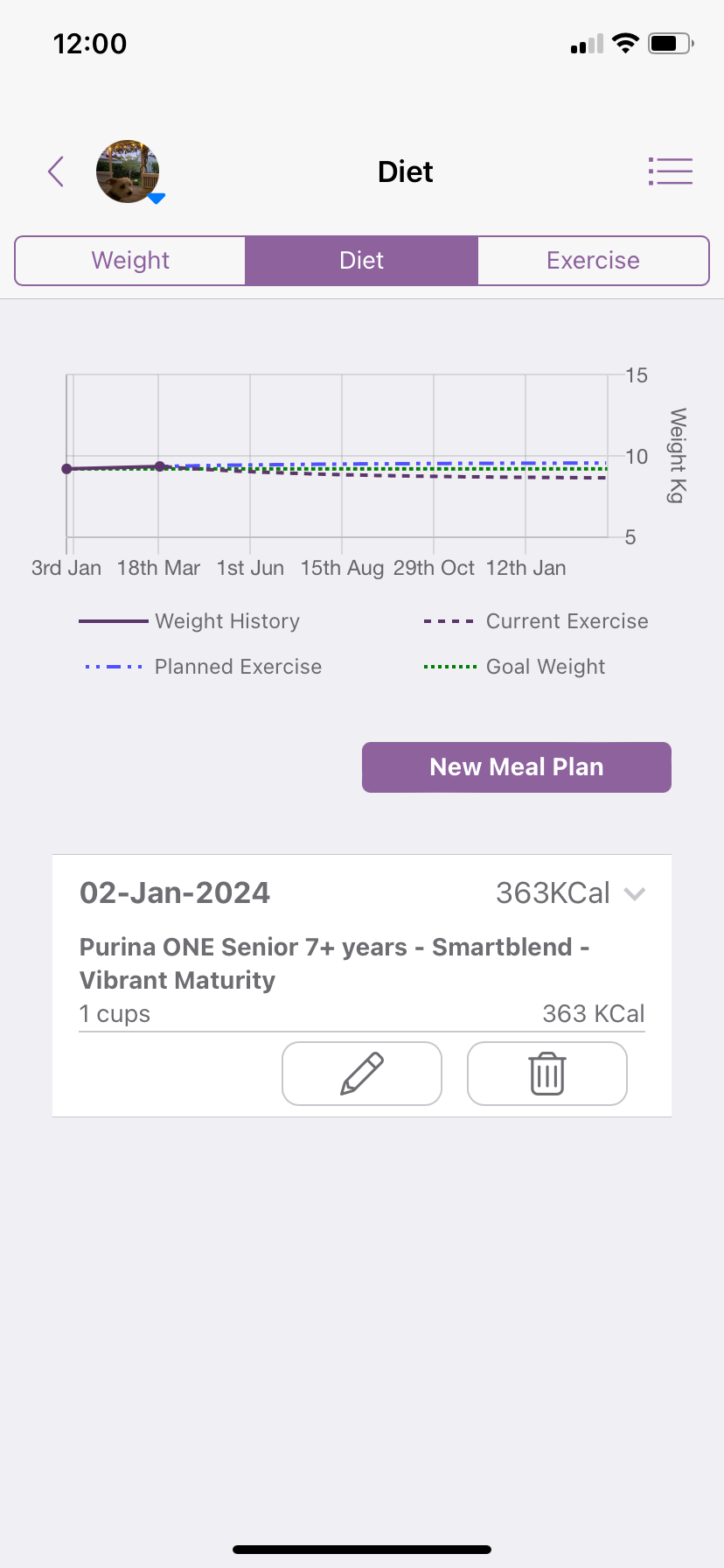
Task: Open pet switcher blue arrow
Action: tap(157, 199)
